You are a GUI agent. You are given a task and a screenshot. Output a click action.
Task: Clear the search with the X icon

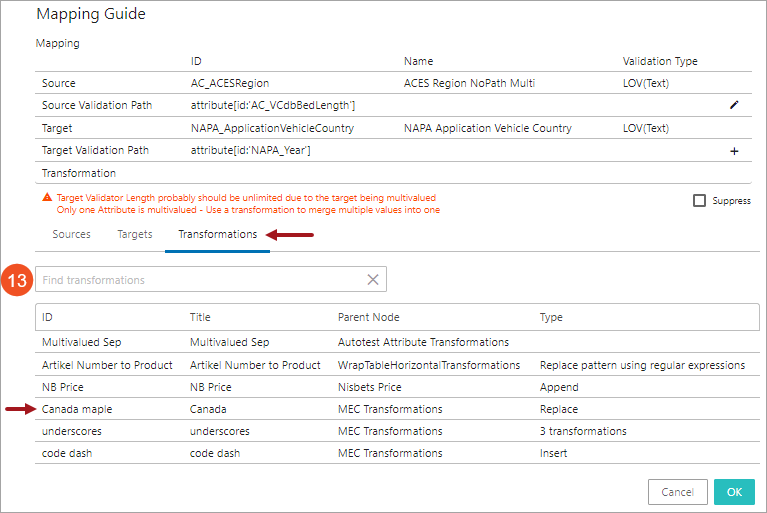(372, 280)
